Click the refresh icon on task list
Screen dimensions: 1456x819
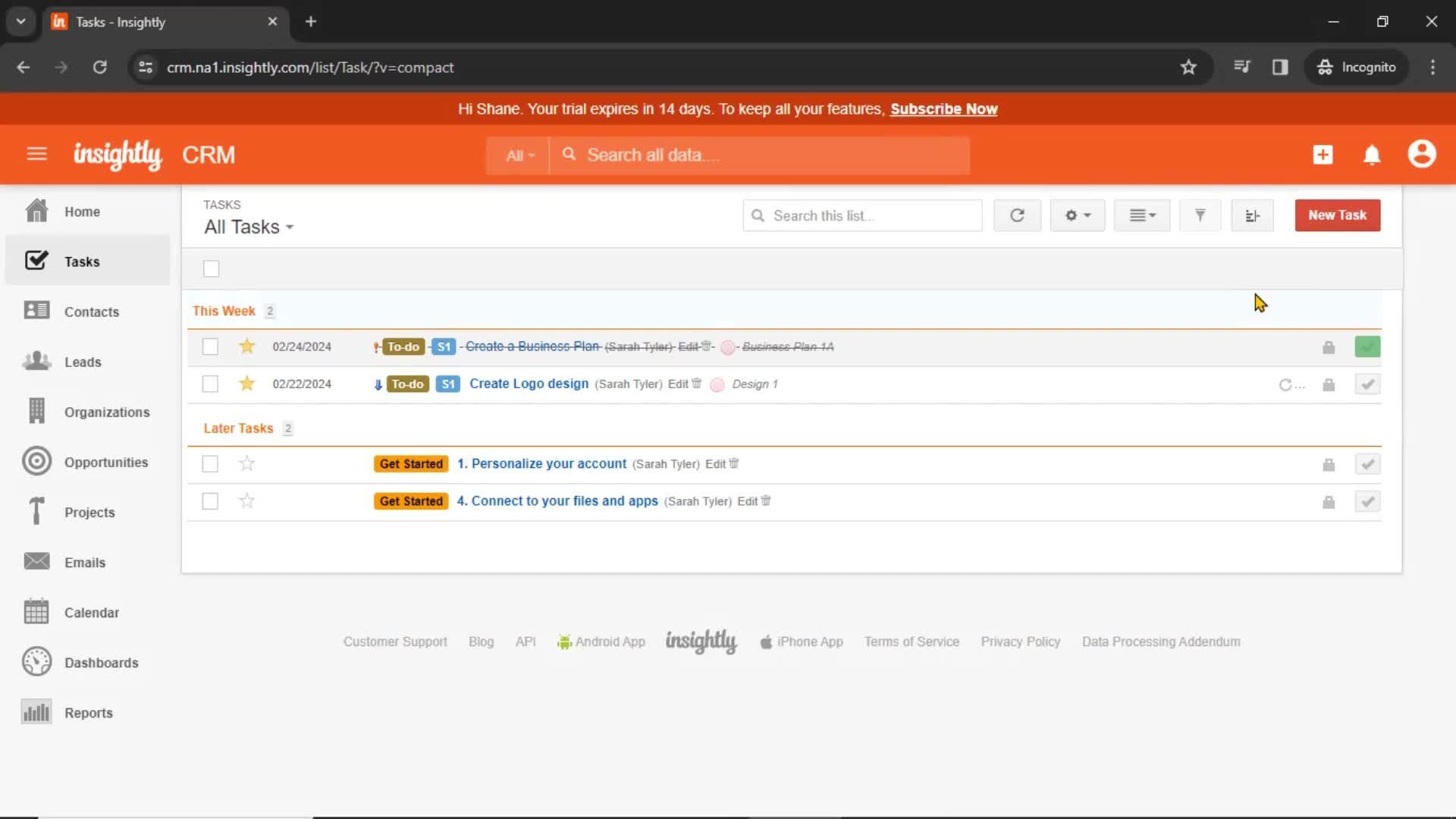(1016, 215)
